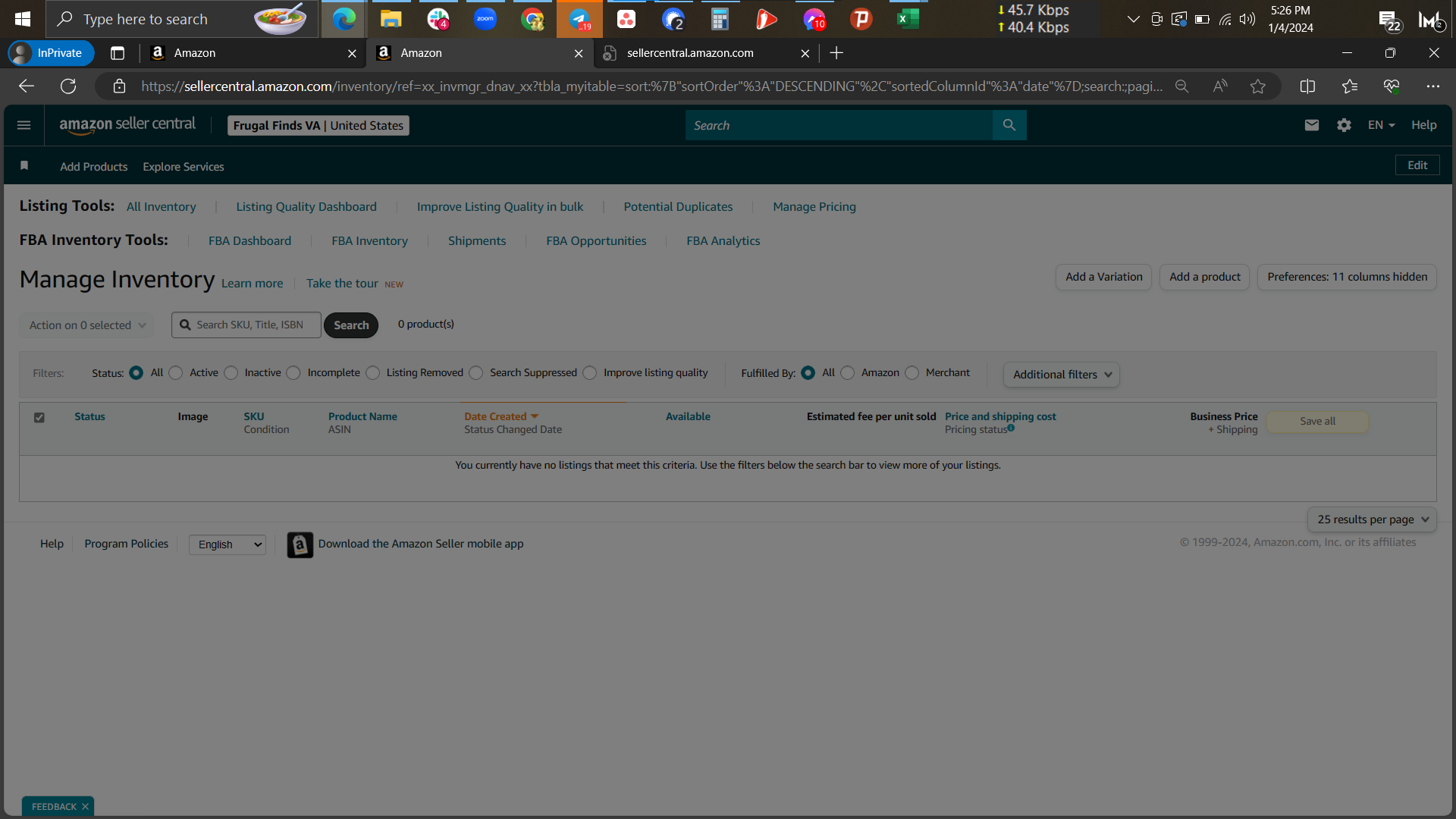
Task: Open the Listing Quality Dashboard link
Action: tap(306, 207)
